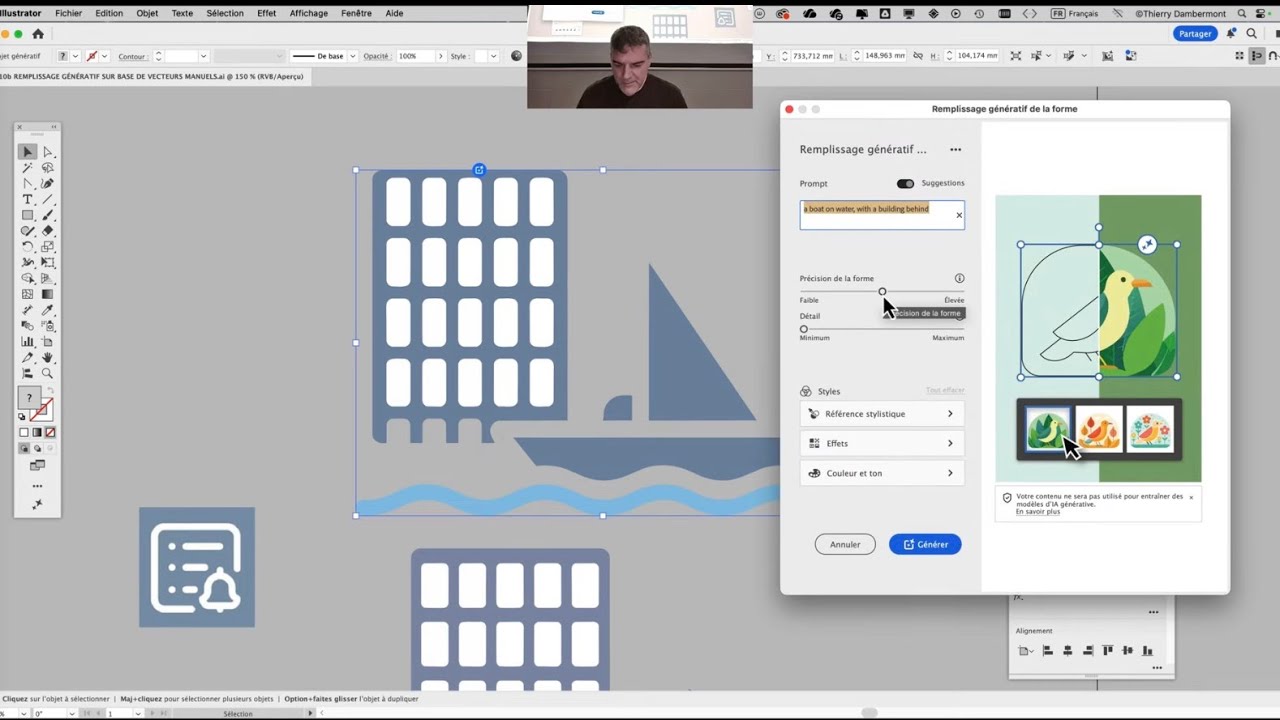Expand the Opacité arrow options
The image size is (1280, 720).
tap(440, 56)
